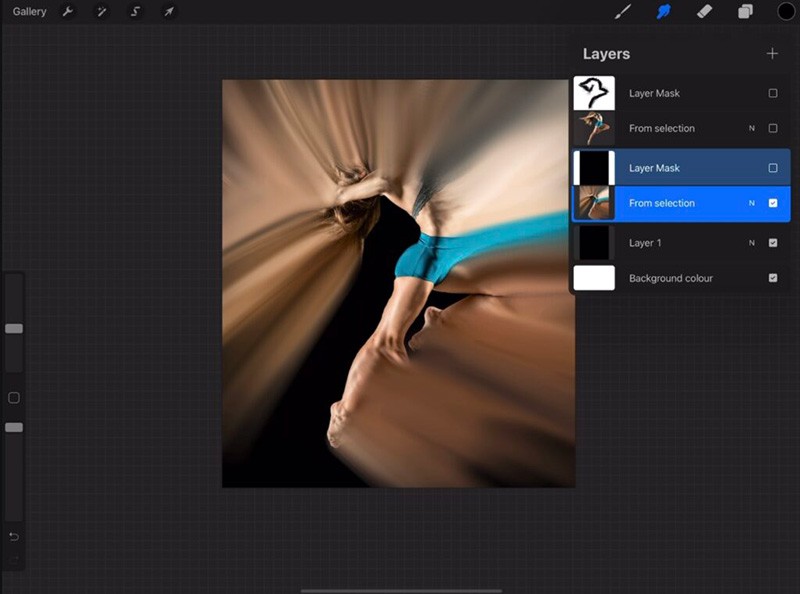800x594 pixels.
Task: Toggle visibility of Layer 1
Action: click(x=772, y=243)
